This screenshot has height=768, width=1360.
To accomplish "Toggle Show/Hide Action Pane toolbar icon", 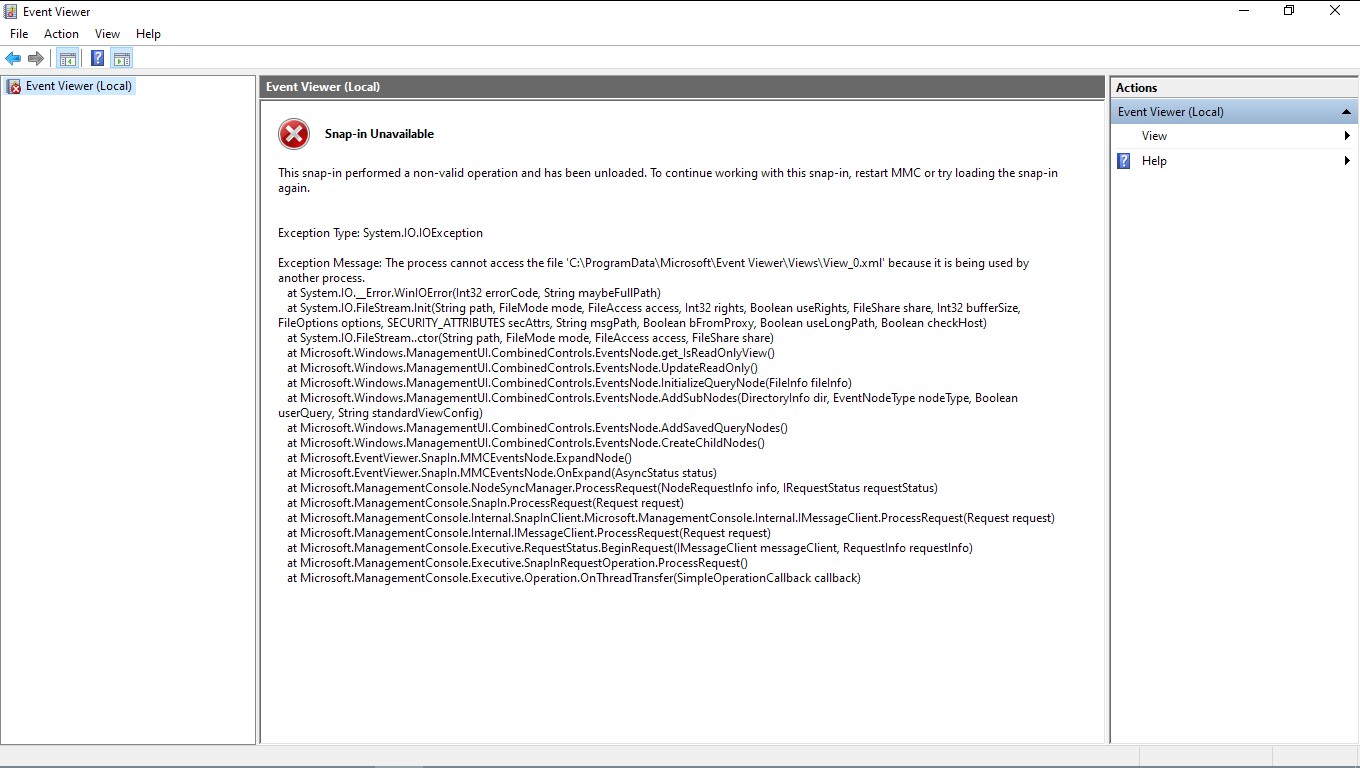I will (x=122, y=59).
